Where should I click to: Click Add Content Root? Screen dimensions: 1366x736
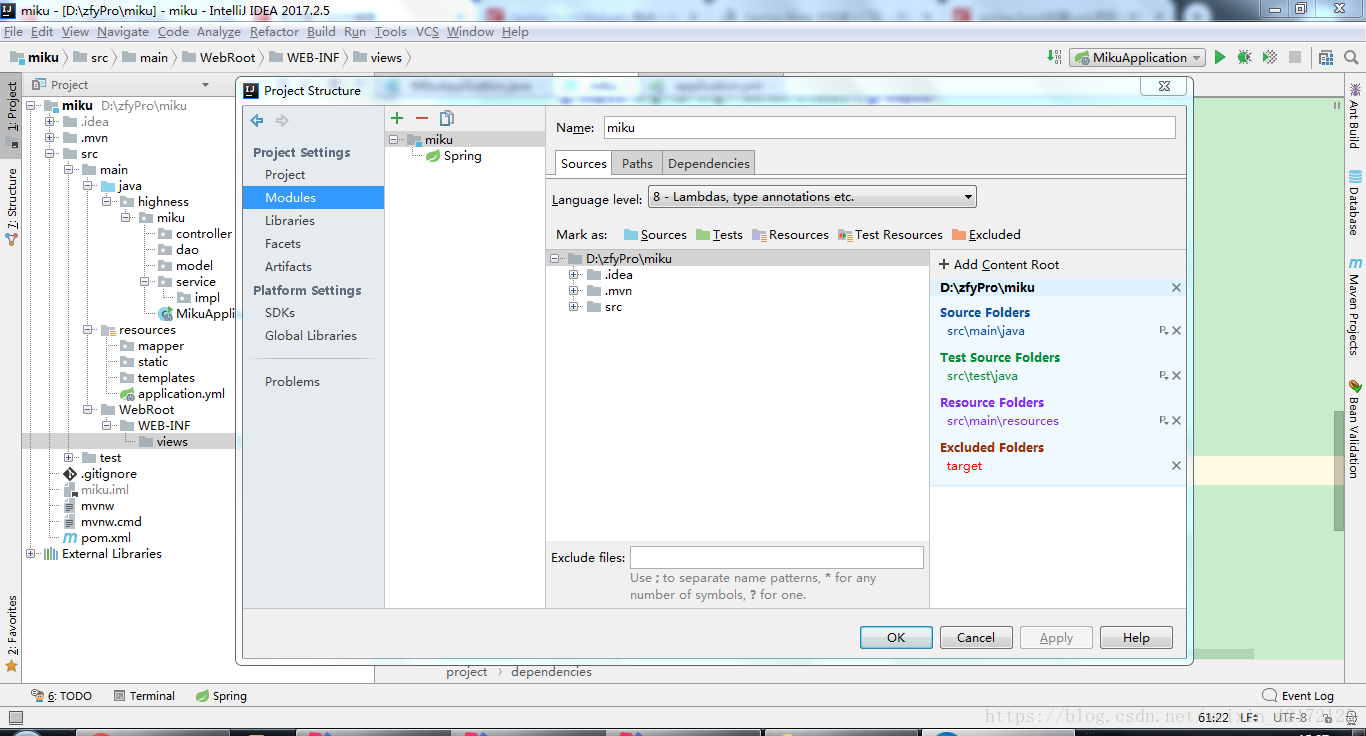tap(998, 265)
